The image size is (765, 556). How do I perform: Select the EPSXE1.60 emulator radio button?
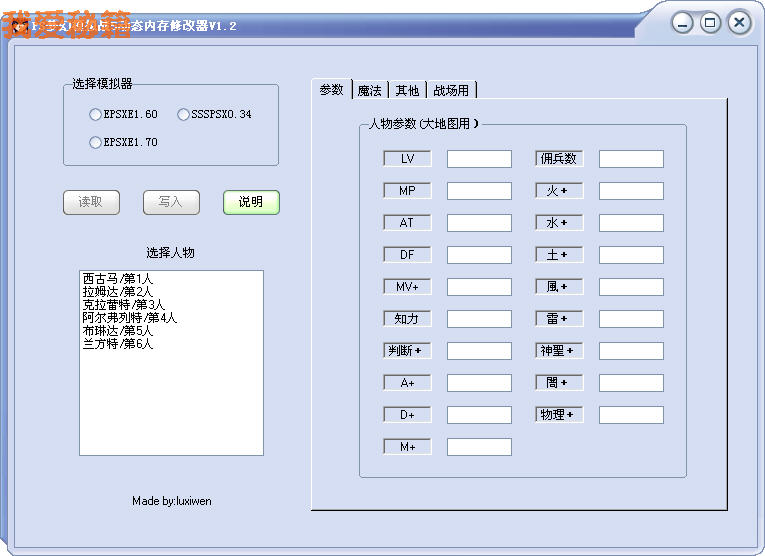point(96,114)
